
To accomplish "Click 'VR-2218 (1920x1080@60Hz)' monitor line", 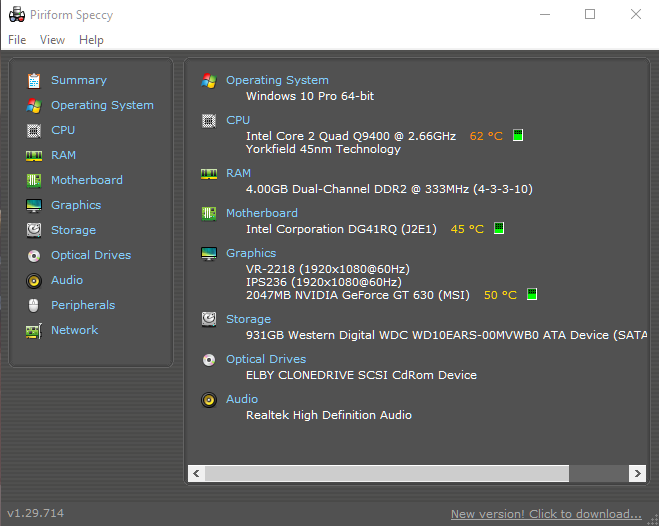I will 328,269.
